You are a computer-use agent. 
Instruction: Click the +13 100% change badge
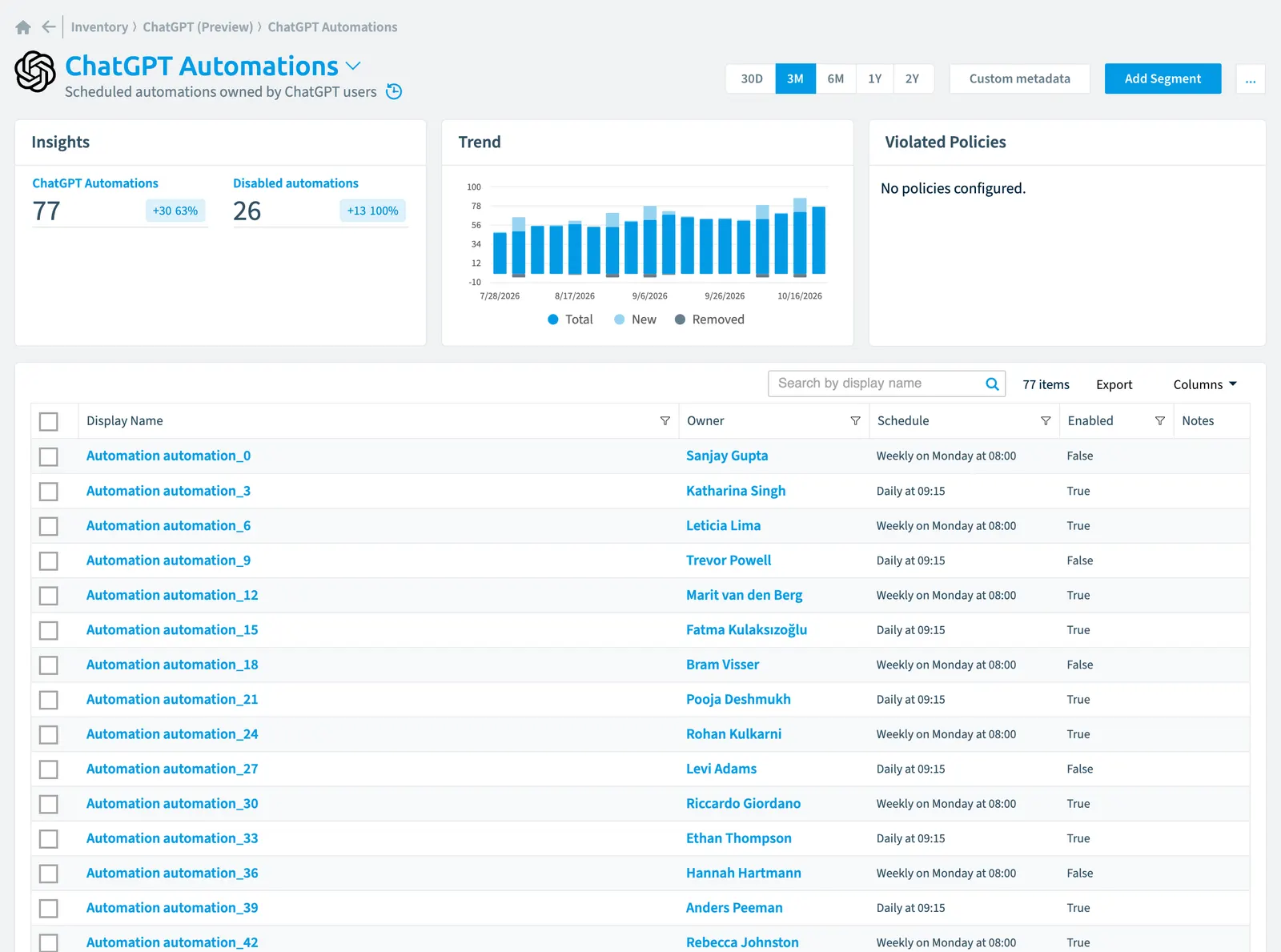click(x=372, y=211)
